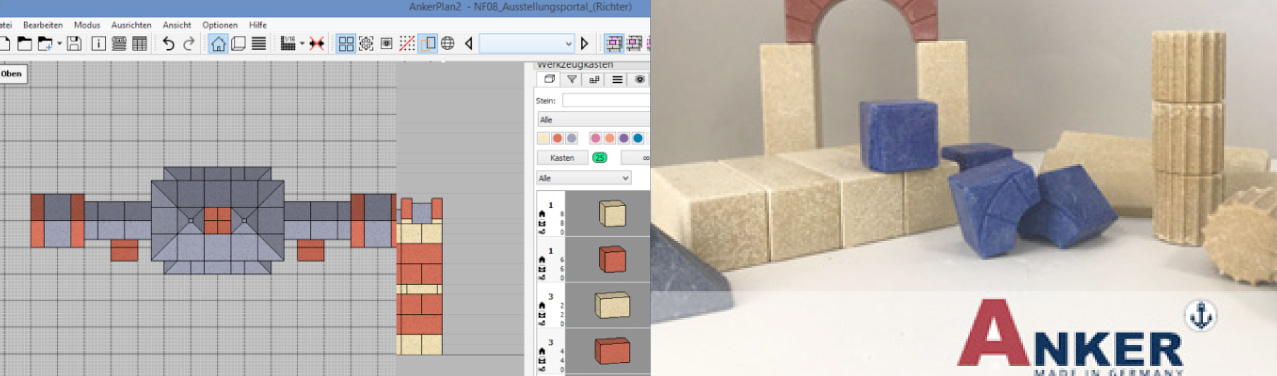The height and width of the screenshot is (376, 1277).
Task: Open the empty toolbar combo box
Action: click(x=526, y=44)
